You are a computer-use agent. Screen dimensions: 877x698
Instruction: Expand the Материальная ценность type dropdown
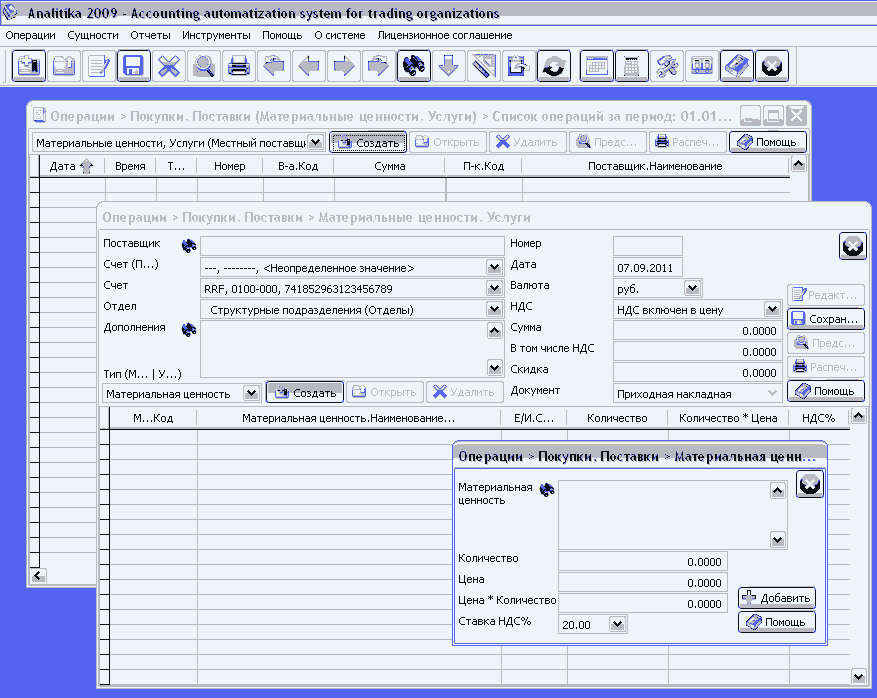tap(252, 393)
